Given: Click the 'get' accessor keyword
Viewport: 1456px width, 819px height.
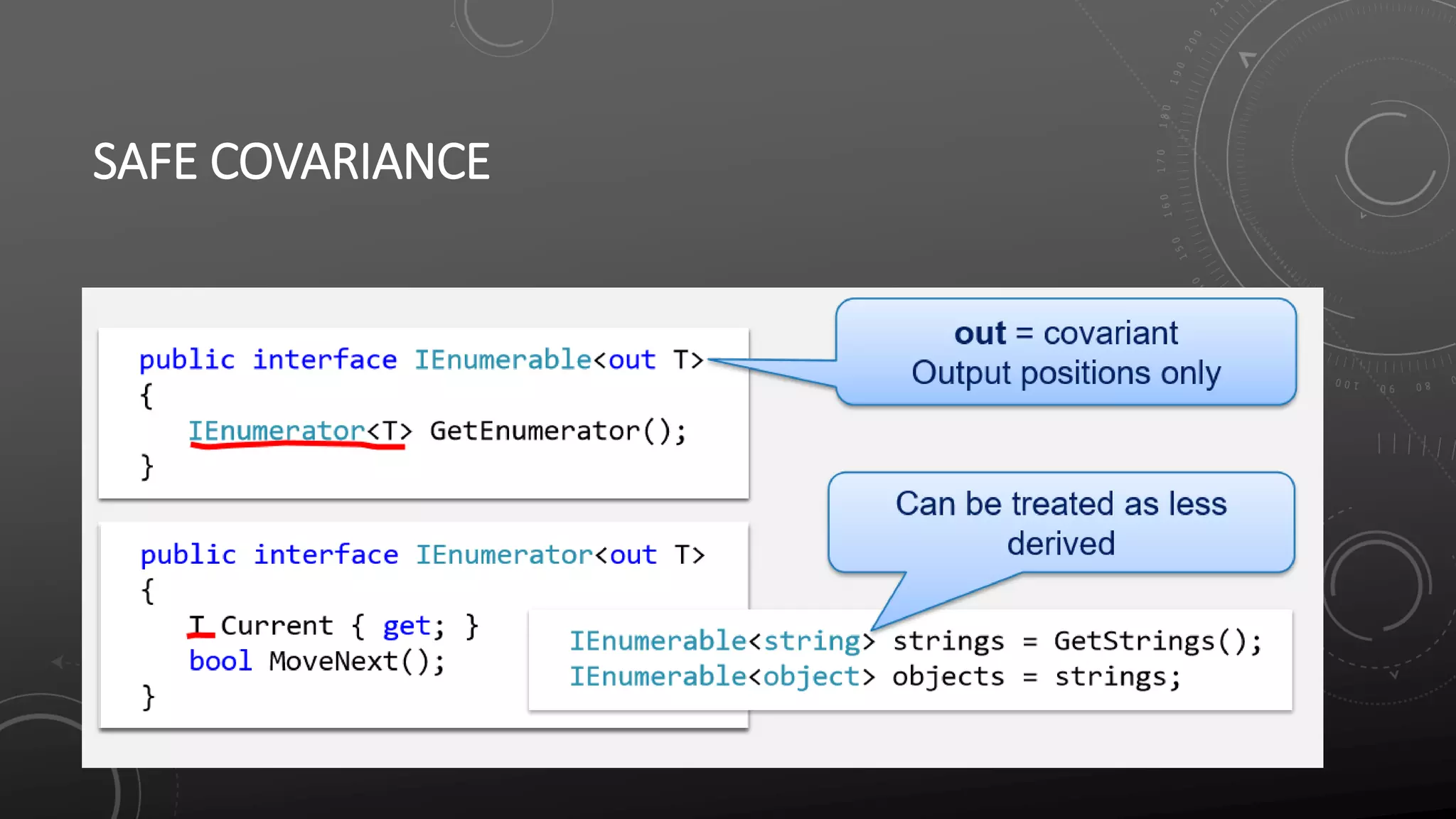Looking at the screenshot, I should [406, 626].
